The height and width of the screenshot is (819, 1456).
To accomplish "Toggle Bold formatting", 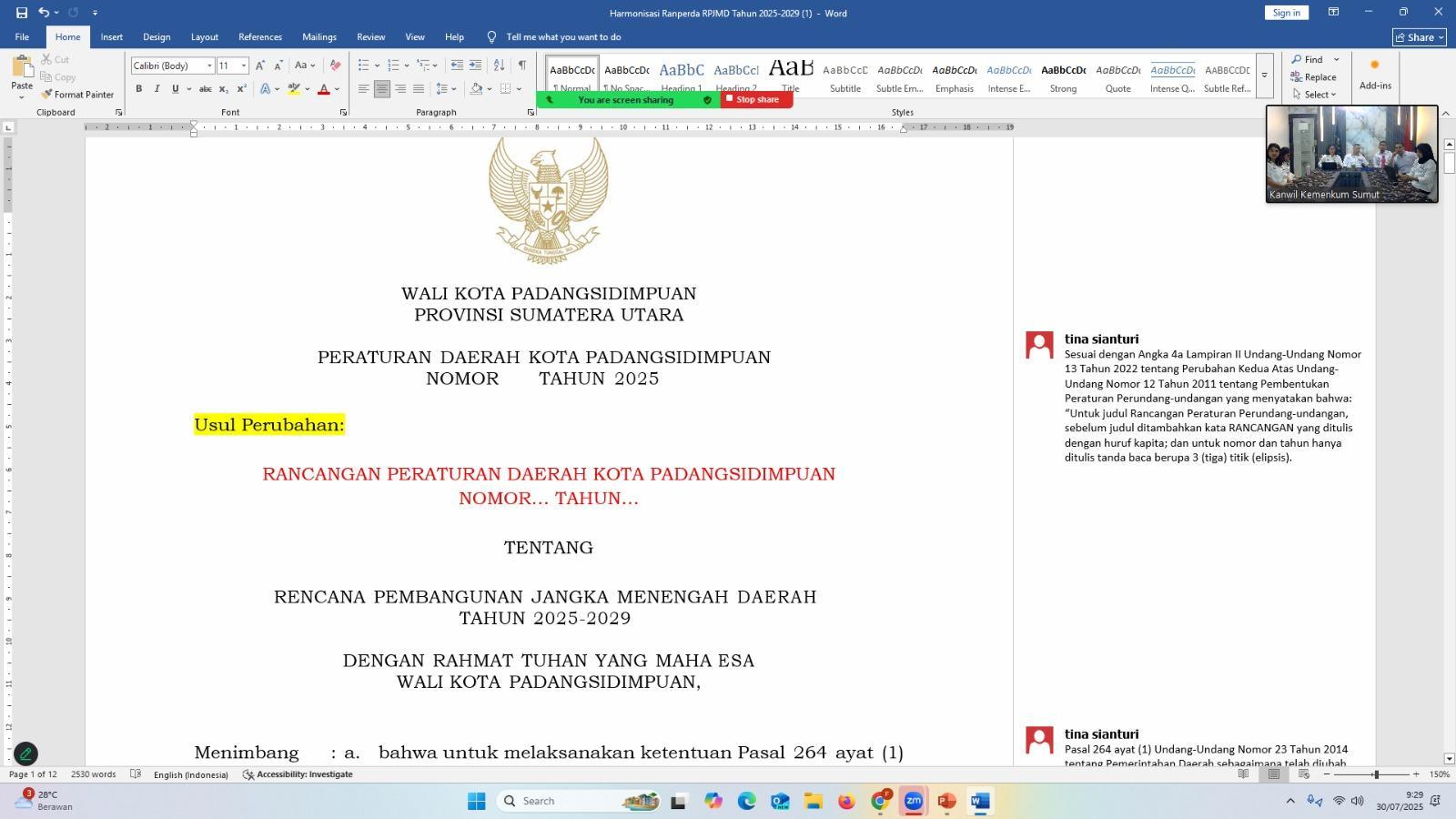I will pyautogui.click(x=139, y=89).
